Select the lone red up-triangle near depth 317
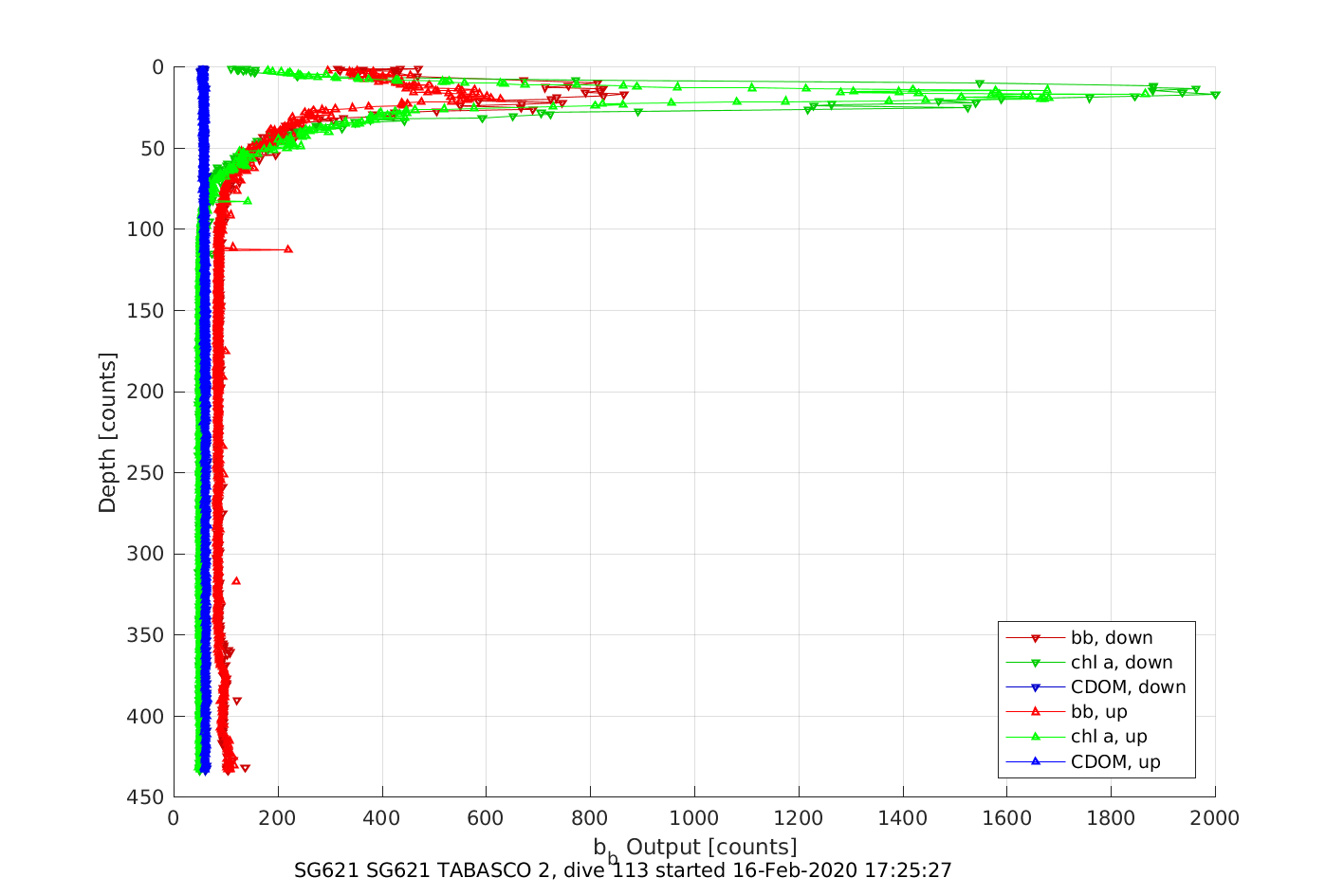This screenshot has width=1344, height=896. pos(236,580)
